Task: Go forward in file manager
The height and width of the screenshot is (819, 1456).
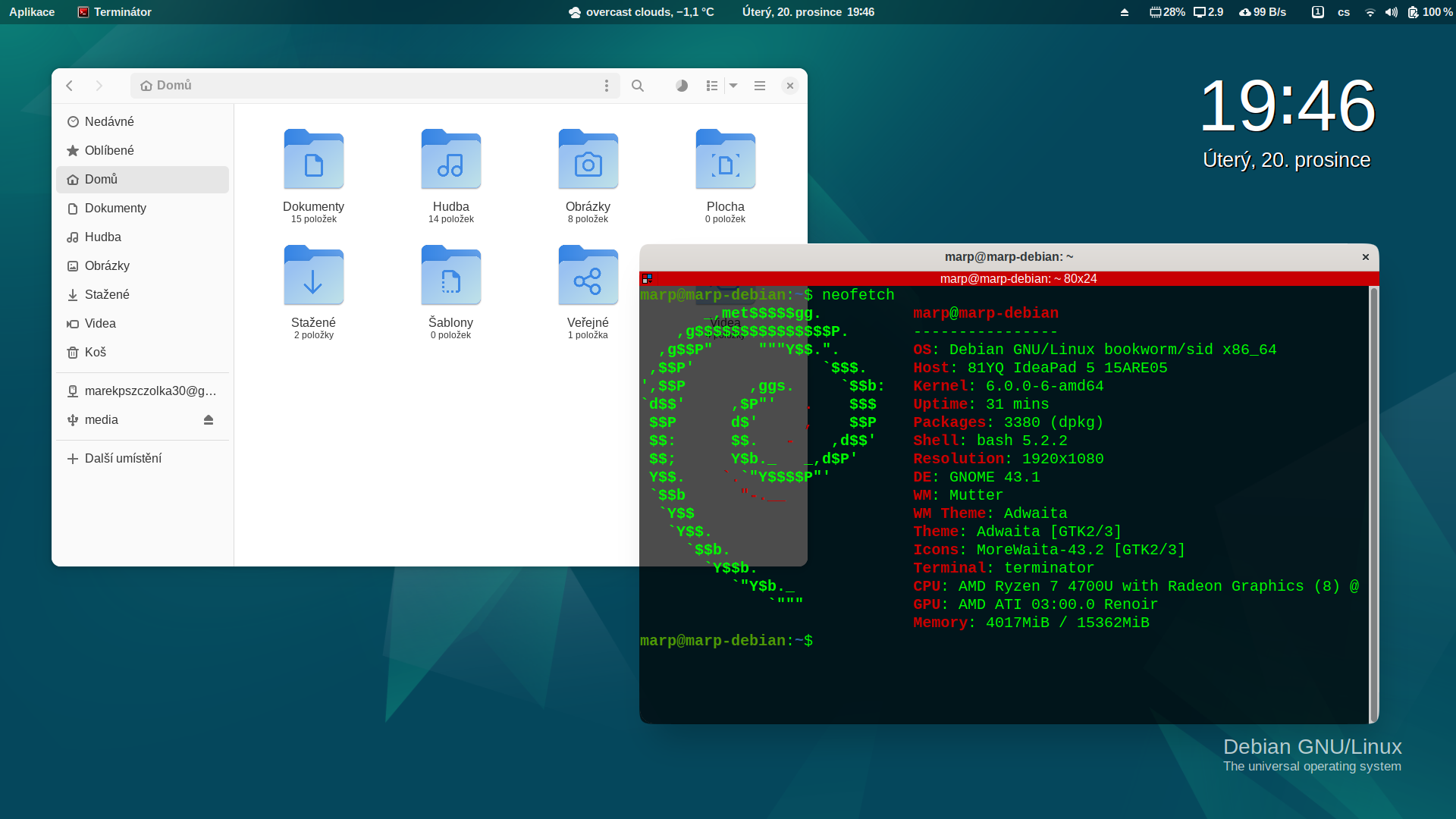Action: [x=99, y=86]
